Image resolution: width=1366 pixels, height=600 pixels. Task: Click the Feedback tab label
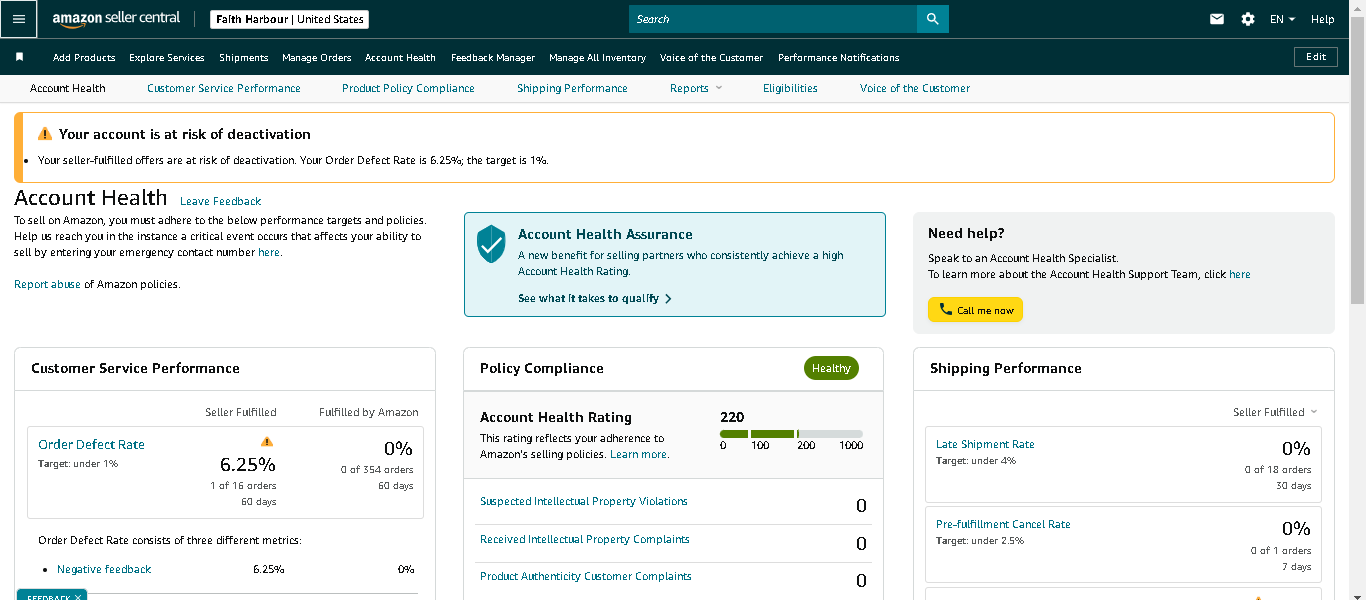pyautogui.click(x=48, y=597)
